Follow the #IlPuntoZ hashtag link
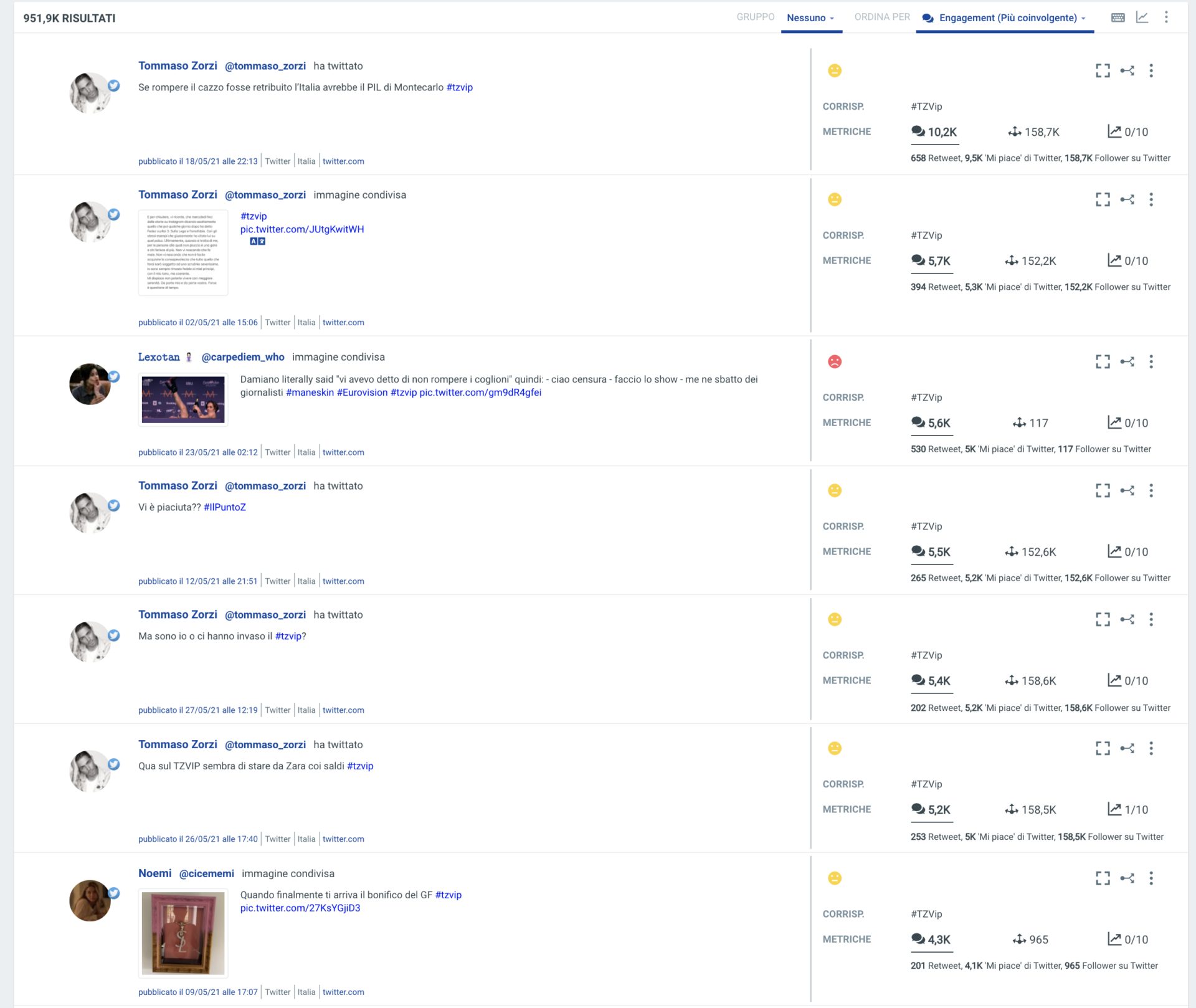The height and width of the screenshot is (1008, 1196). [x=225, y=507]
